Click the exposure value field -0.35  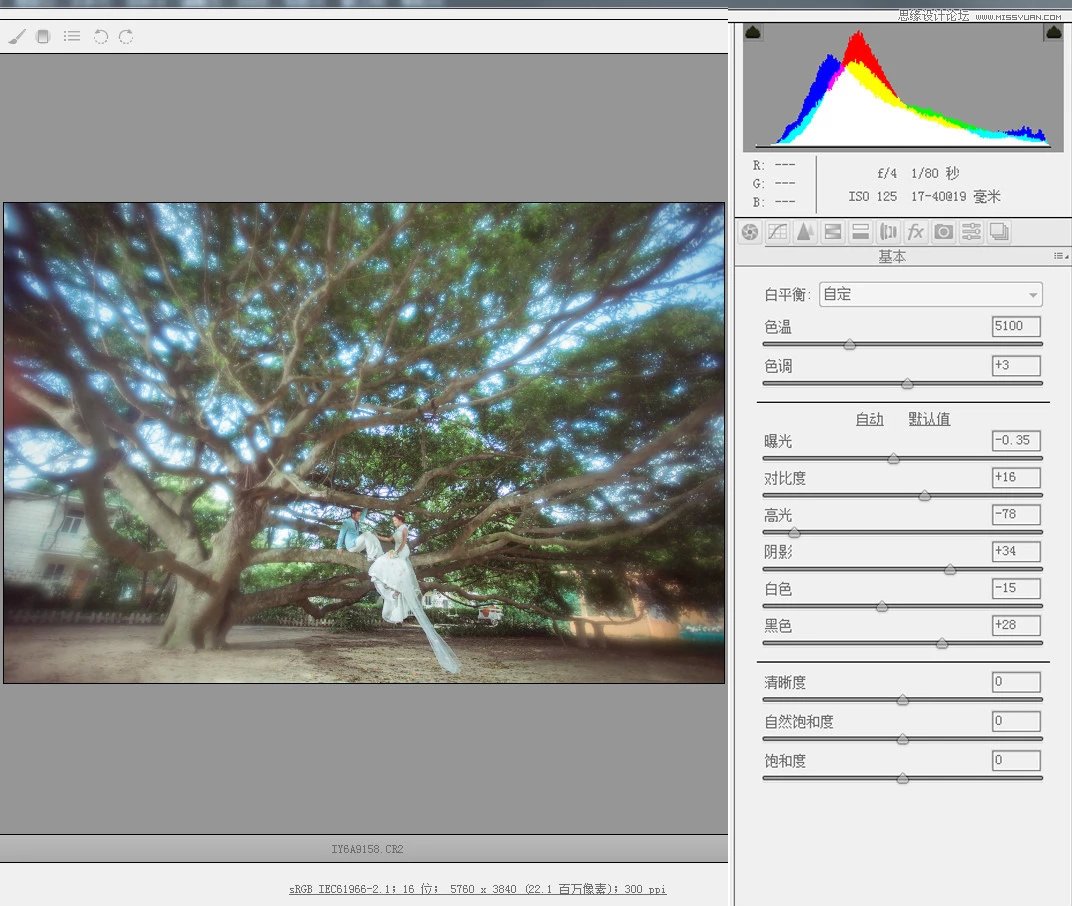[1016, 440]
